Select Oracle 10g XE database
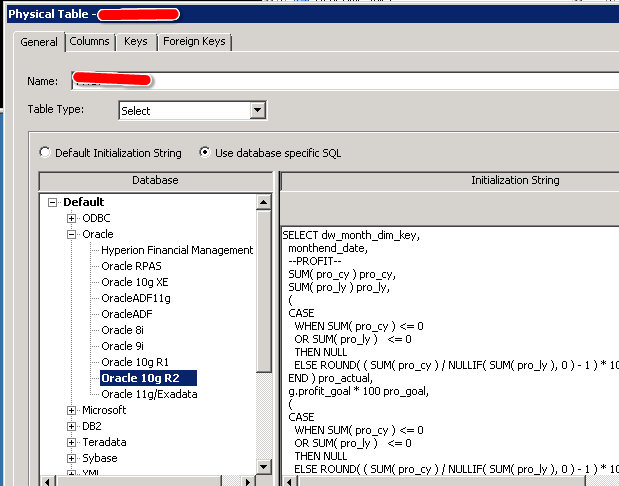 tap(135, 282)
